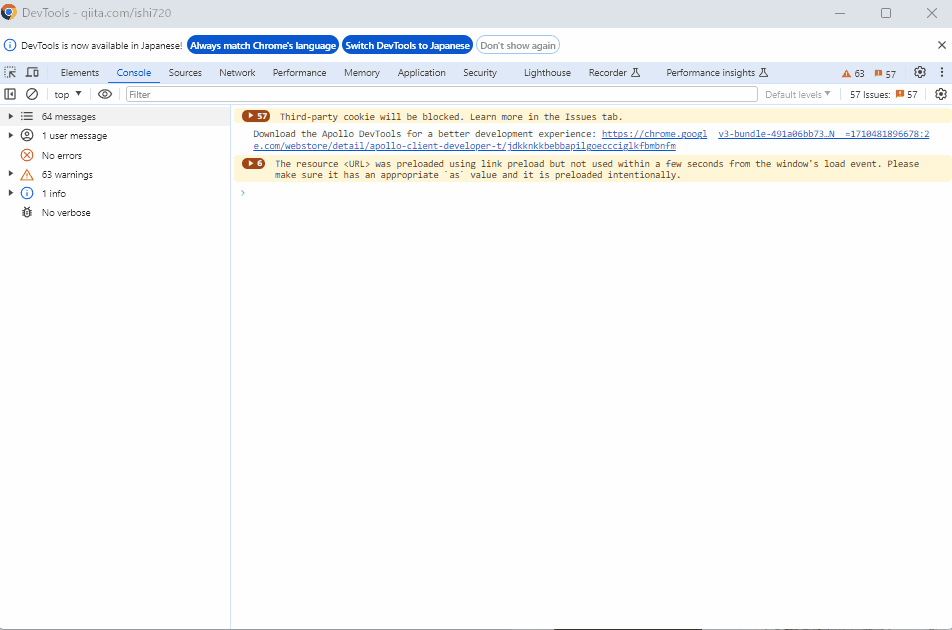
Task: Create a live expression with the eye icon
Action: 105,93
